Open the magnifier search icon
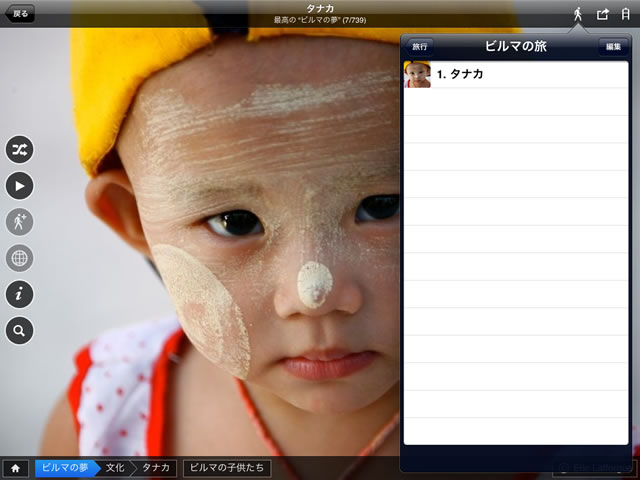640x480 pixels. (x=20, y=330)
